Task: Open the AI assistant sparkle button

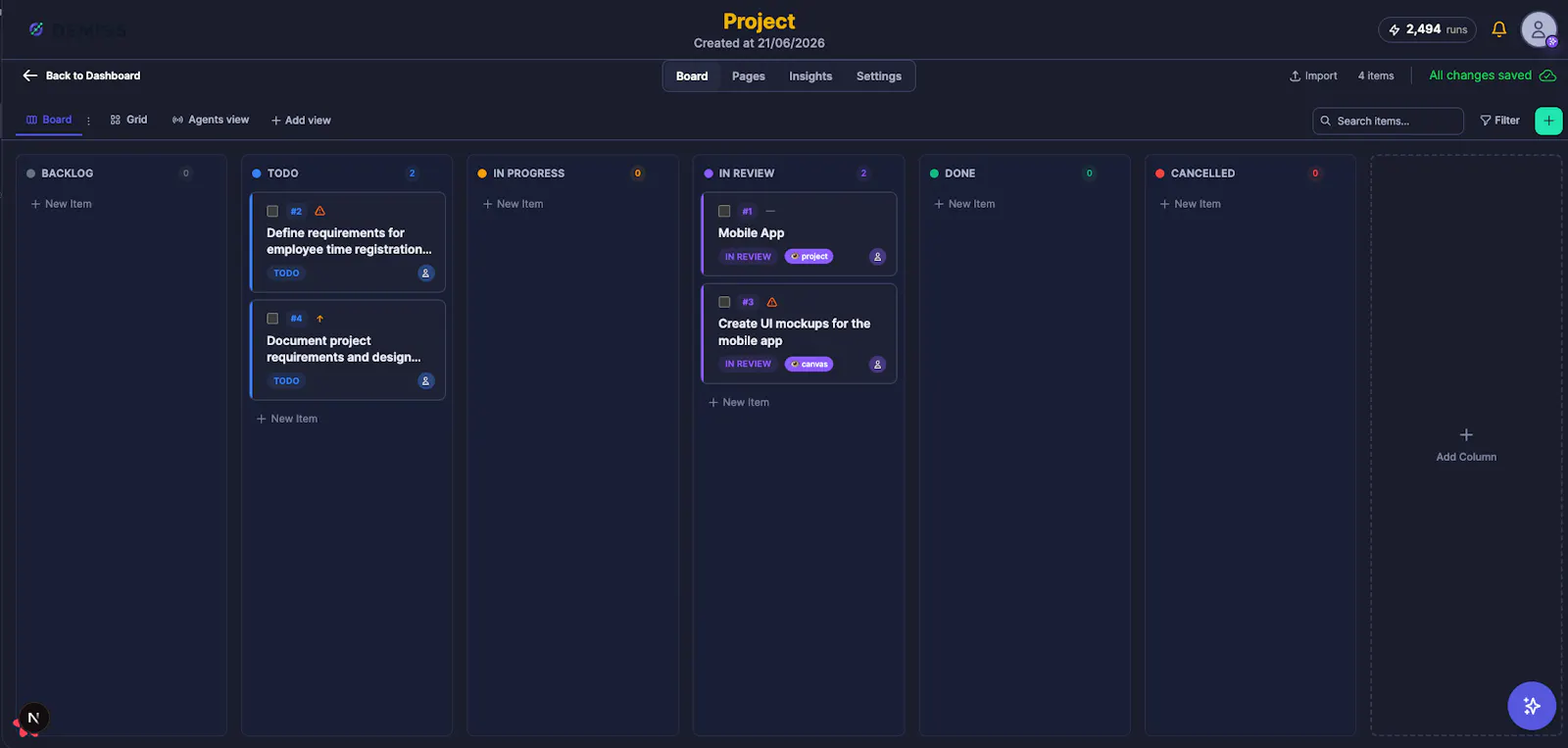Action: (x=1532, y=706)
